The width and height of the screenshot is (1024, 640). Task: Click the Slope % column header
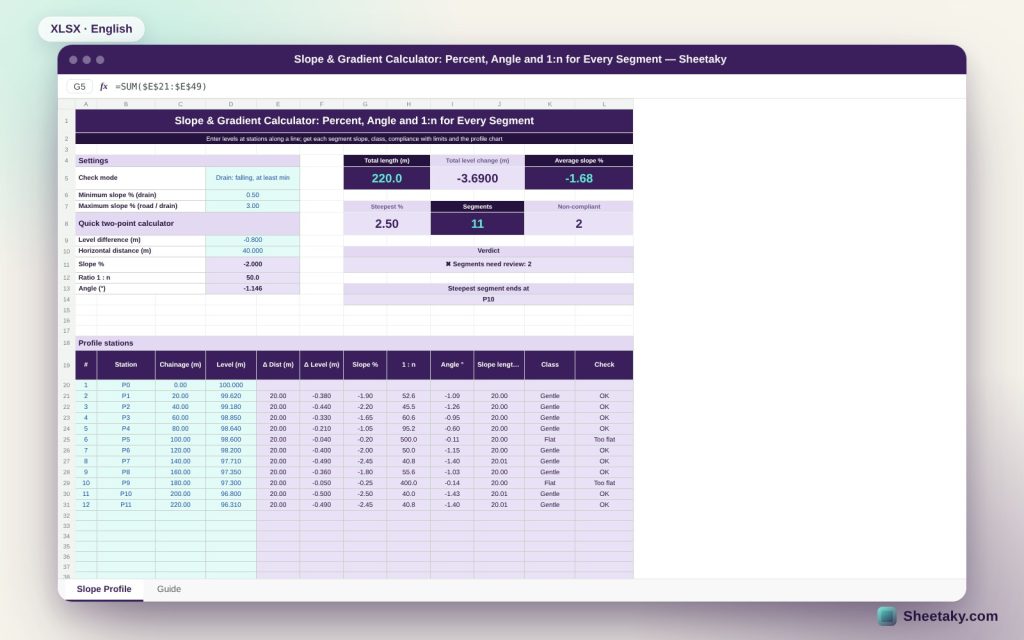click(x=365, y=364)
